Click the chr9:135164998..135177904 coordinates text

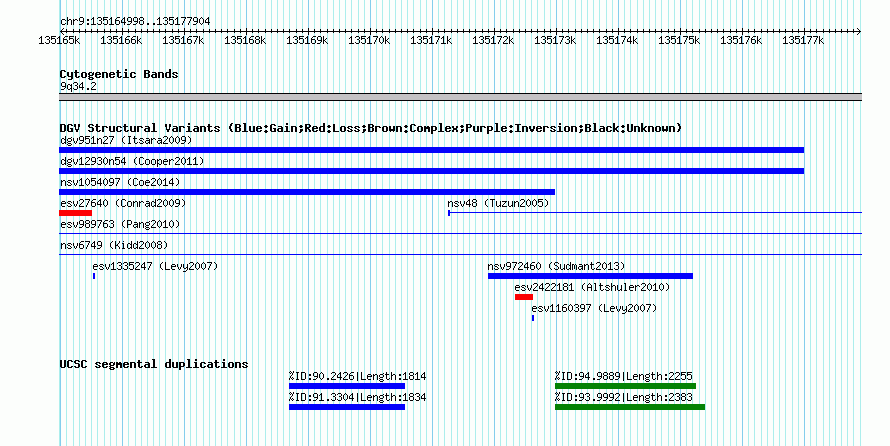(x=135, y=22)
